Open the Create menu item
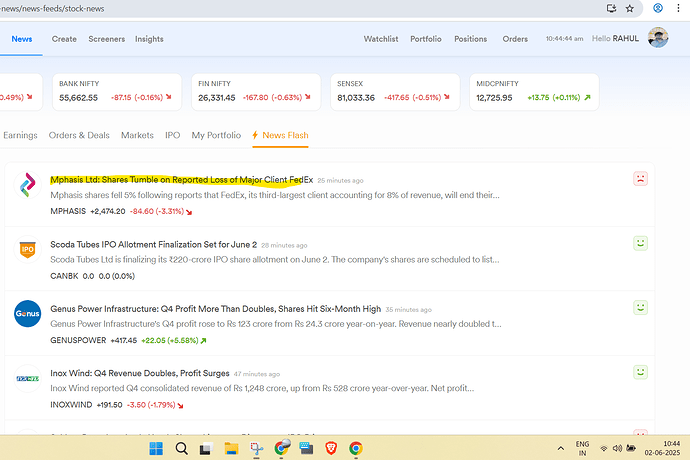690x460 pixels. (x=64, y=39)
